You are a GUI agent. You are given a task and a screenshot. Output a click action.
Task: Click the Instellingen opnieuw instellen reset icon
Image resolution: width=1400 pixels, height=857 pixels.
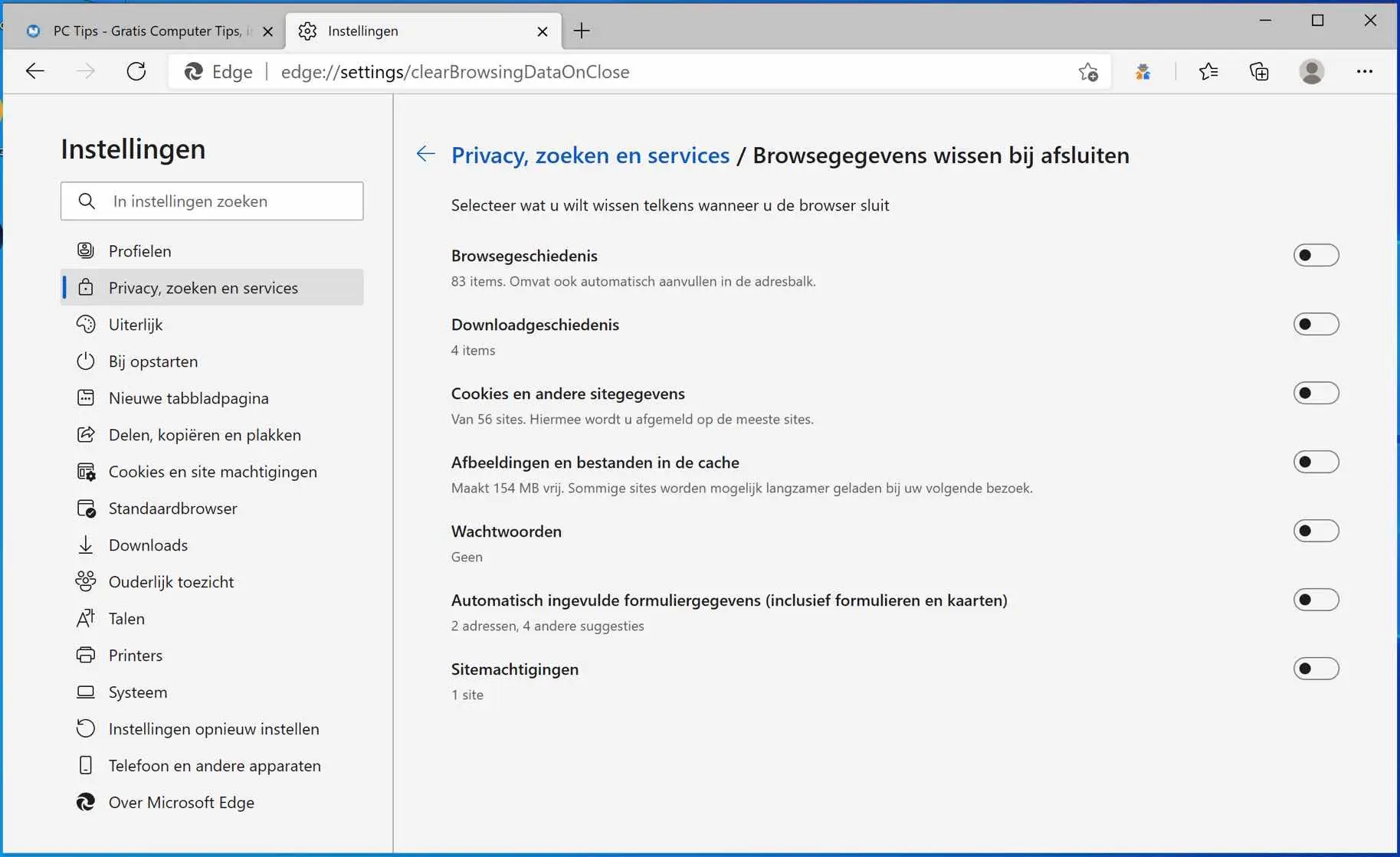pos(86,728)
